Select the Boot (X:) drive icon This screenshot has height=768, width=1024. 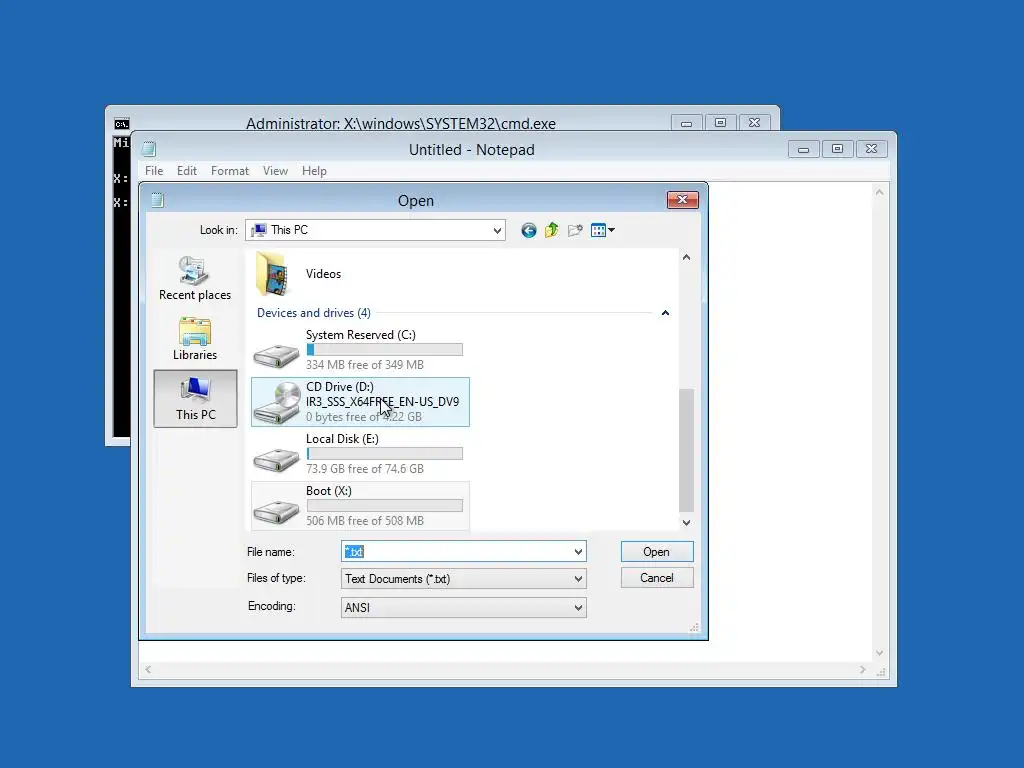pyautogui.click(x=276, y=511)
